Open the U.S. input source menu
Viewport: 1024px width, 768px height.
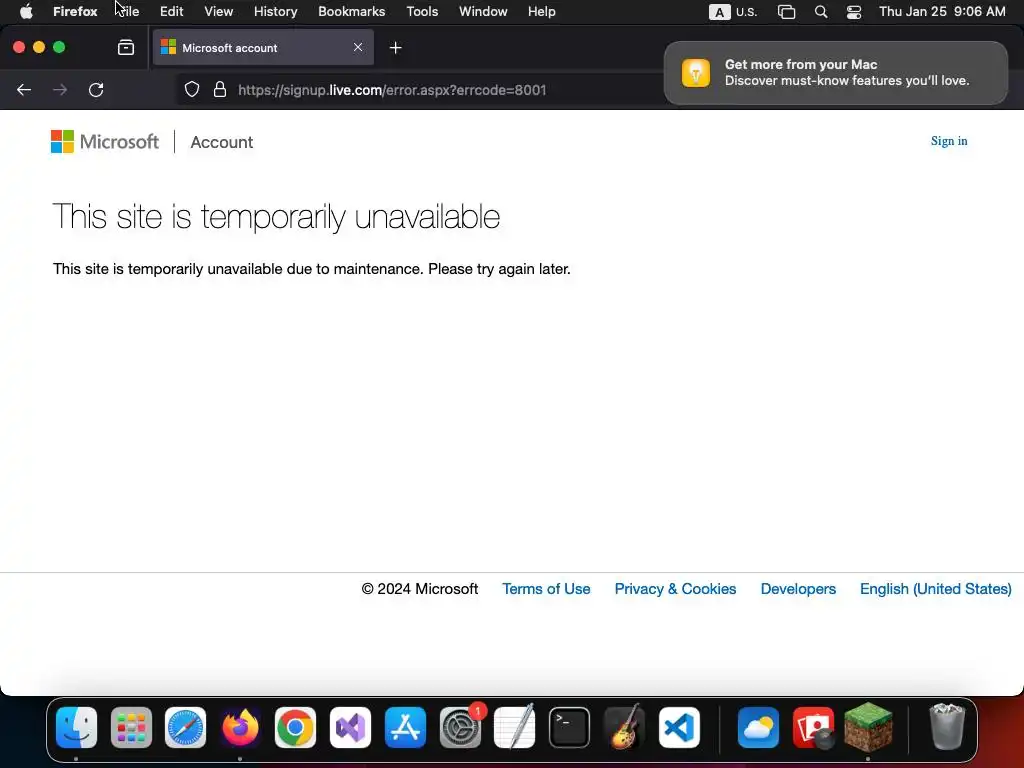[733, 12]
